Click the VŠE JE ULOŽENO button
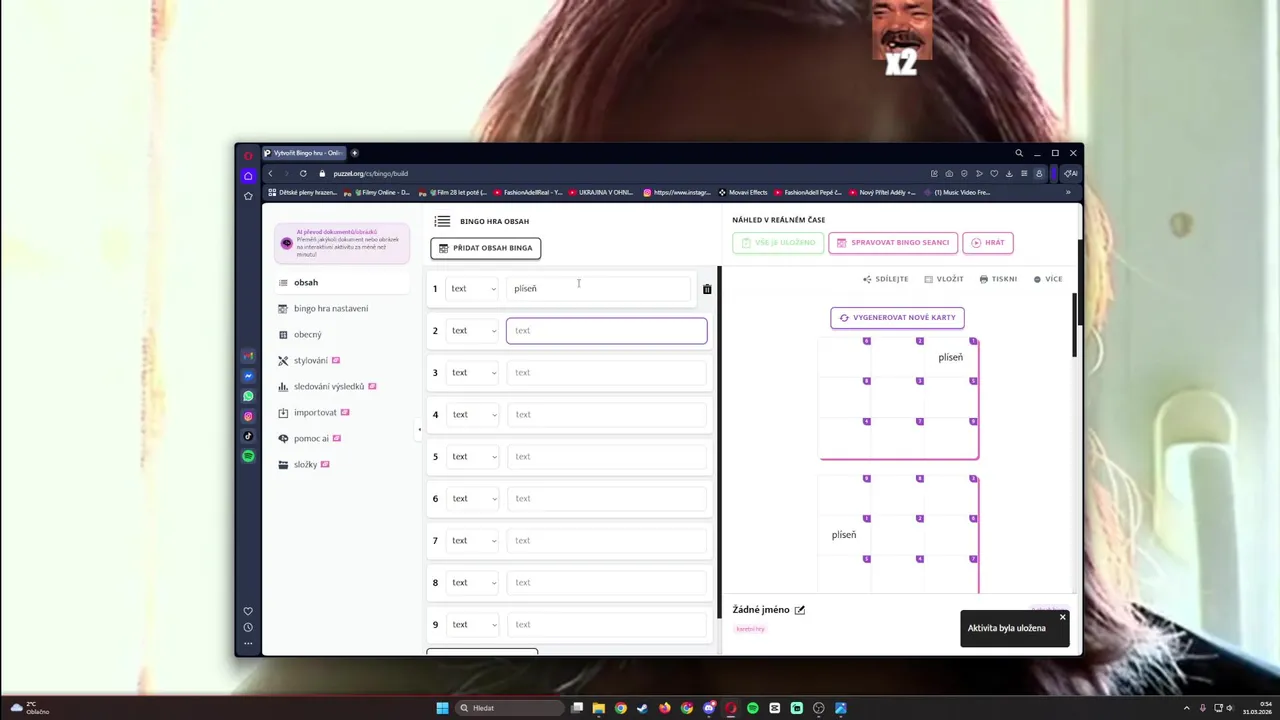Viewport: 1280px width, 720px height. coord(778,243)
